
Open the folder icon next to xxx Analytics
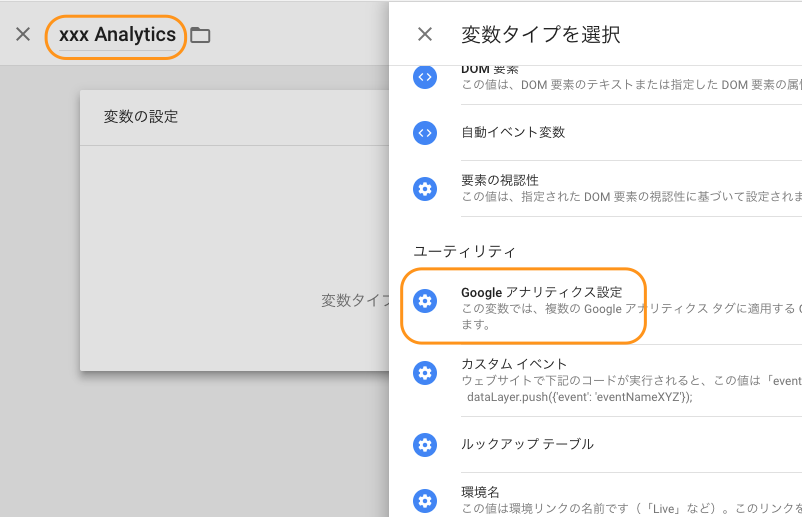pyautogui.click(x=200, y=35)
